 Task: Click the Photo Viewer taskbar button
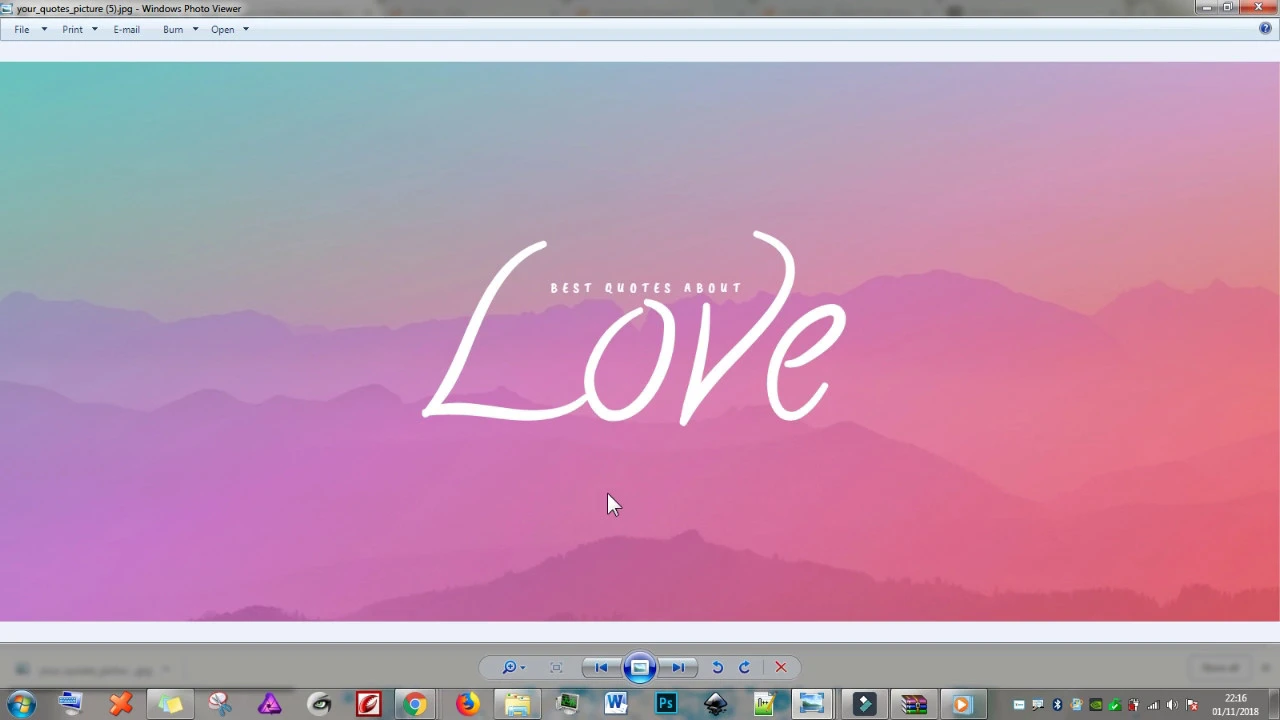coord(812,705)
